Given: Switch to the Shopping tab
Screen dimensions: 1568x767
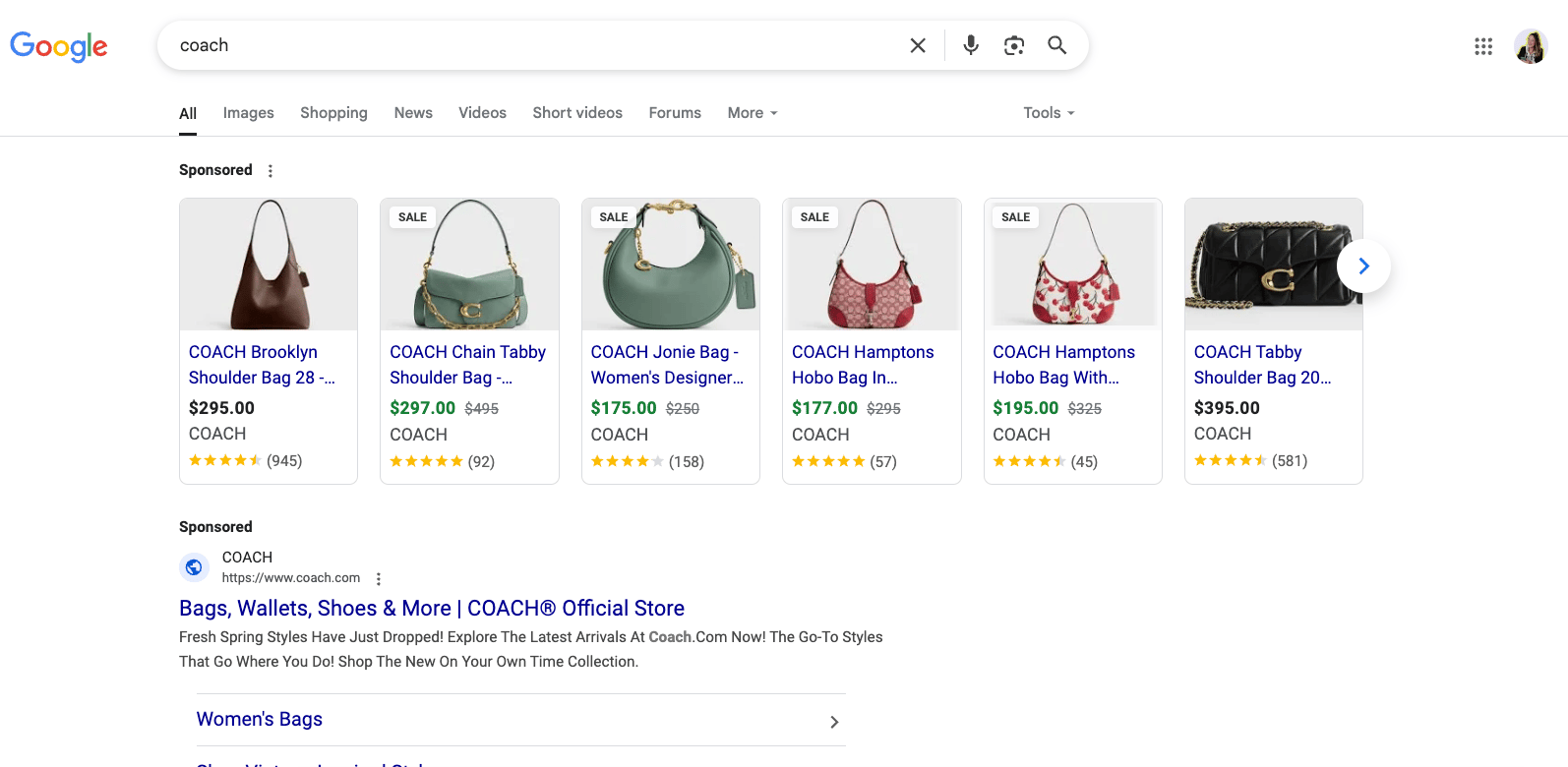Looking at the screenshot, I should click(333, 113).
